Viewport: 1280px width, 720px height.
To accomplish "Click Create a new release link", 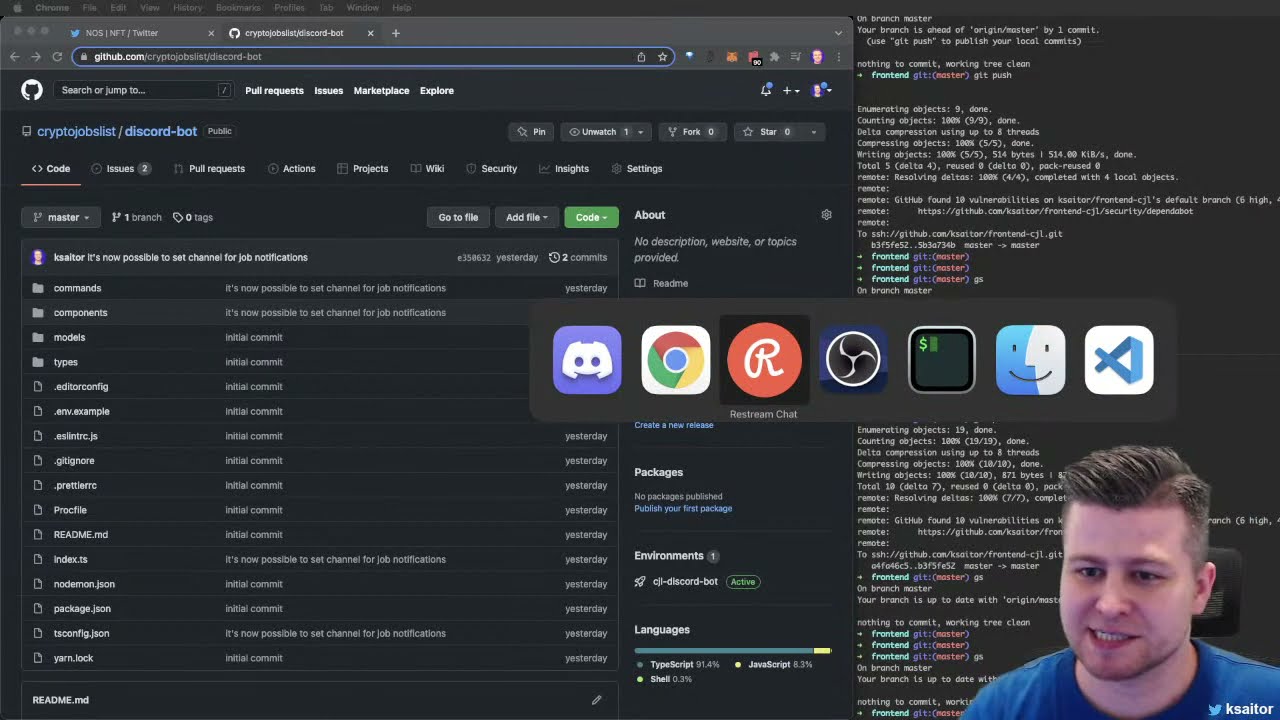I will (x=674, y=425).
